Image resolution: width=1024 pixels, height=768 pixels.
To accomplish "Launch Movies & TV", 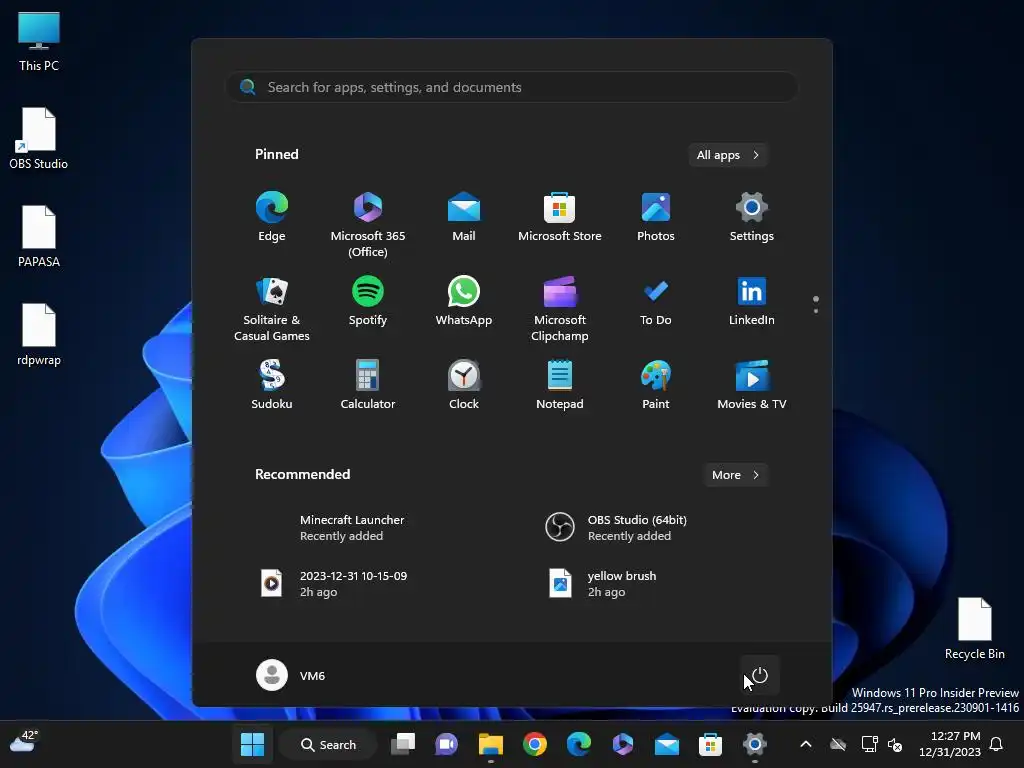I will coord(752,385).
